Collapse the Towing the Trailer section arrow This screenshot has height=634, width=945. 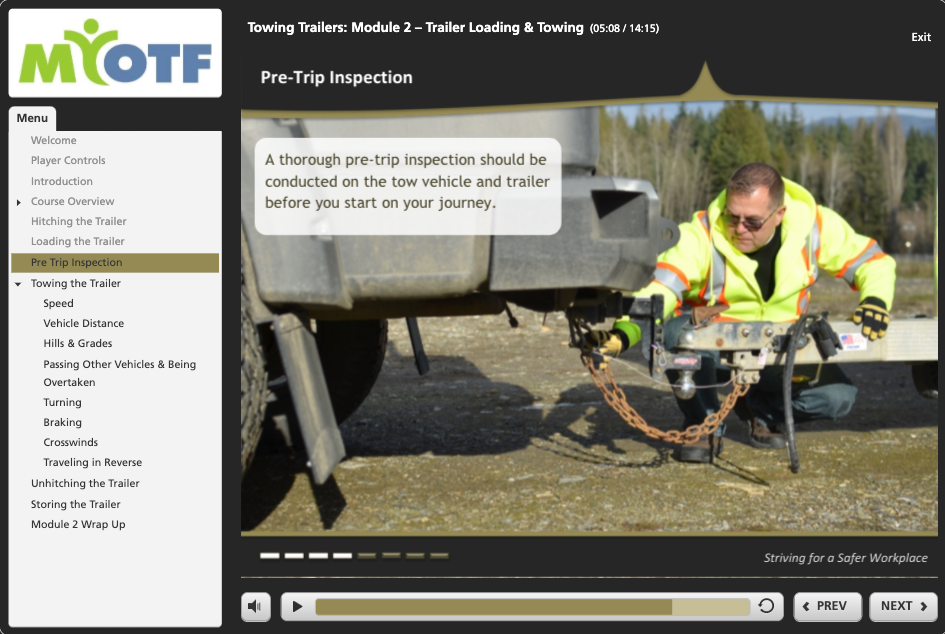(18, 284)
